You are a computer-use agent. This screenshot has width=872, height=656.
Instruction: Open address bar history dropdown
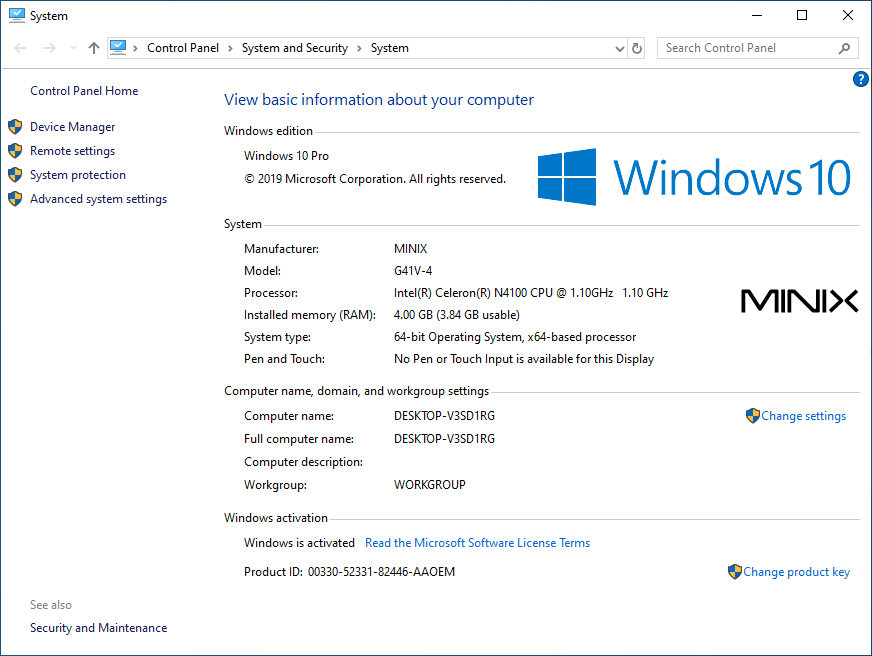click(620, 48)
